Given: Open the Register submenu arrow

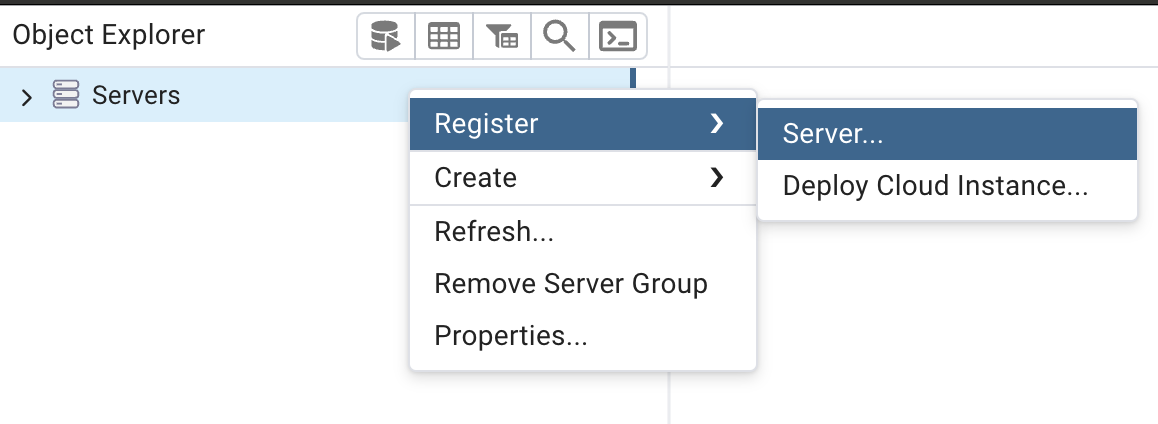Looking at the screenshot, I should coord(716,124).
